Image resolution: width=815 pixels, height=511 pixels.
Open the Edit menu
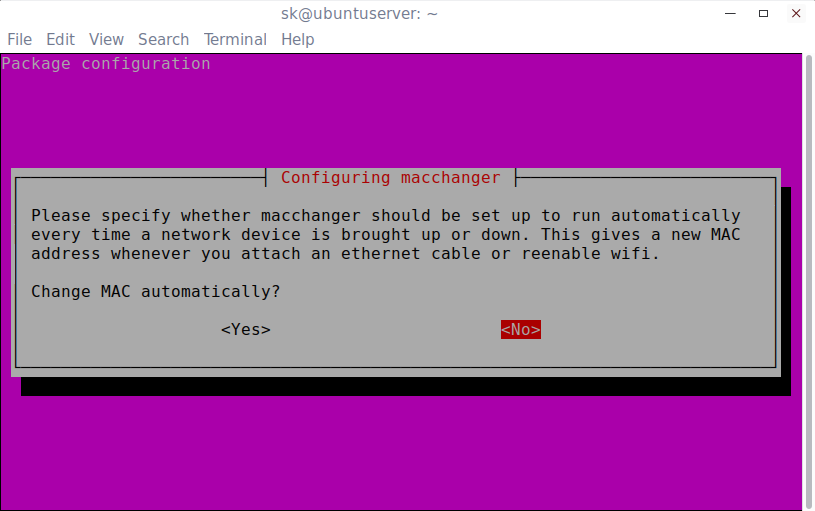[60, 40]
